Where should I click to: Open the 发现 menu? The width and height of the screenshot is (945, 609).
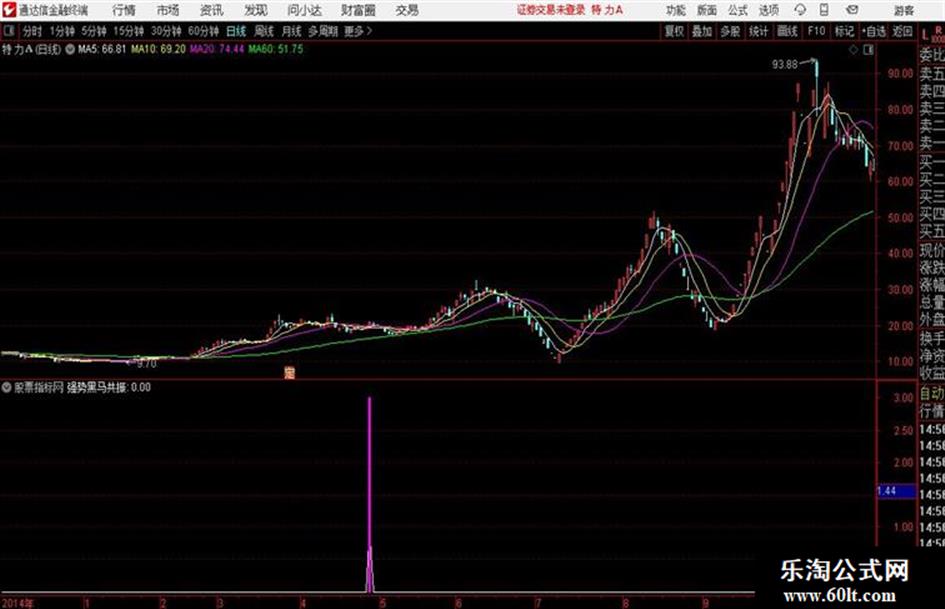256,10
